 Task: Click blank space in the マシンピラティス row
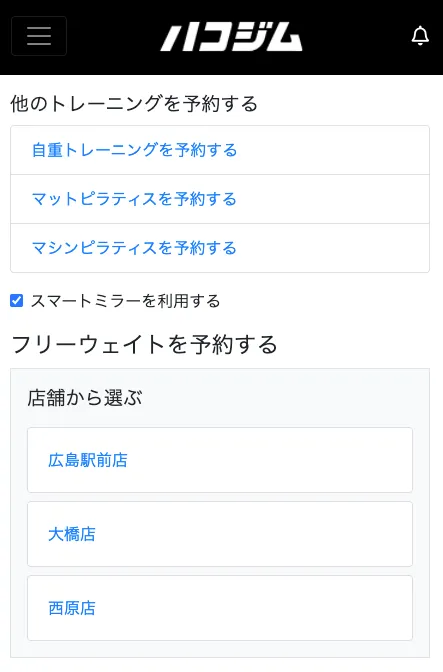[x=334, y=248]
